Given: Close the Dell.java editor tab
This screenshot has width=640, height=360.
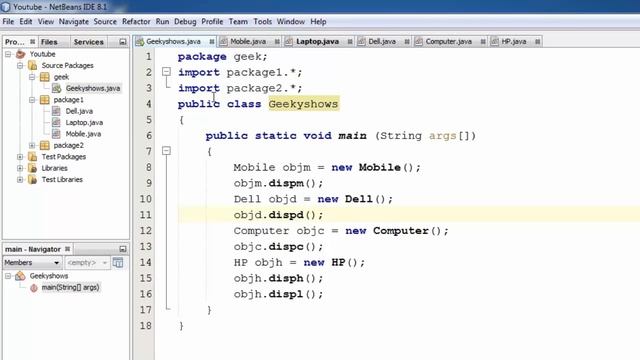Looking at the screenshot, I should pos(407,42).
